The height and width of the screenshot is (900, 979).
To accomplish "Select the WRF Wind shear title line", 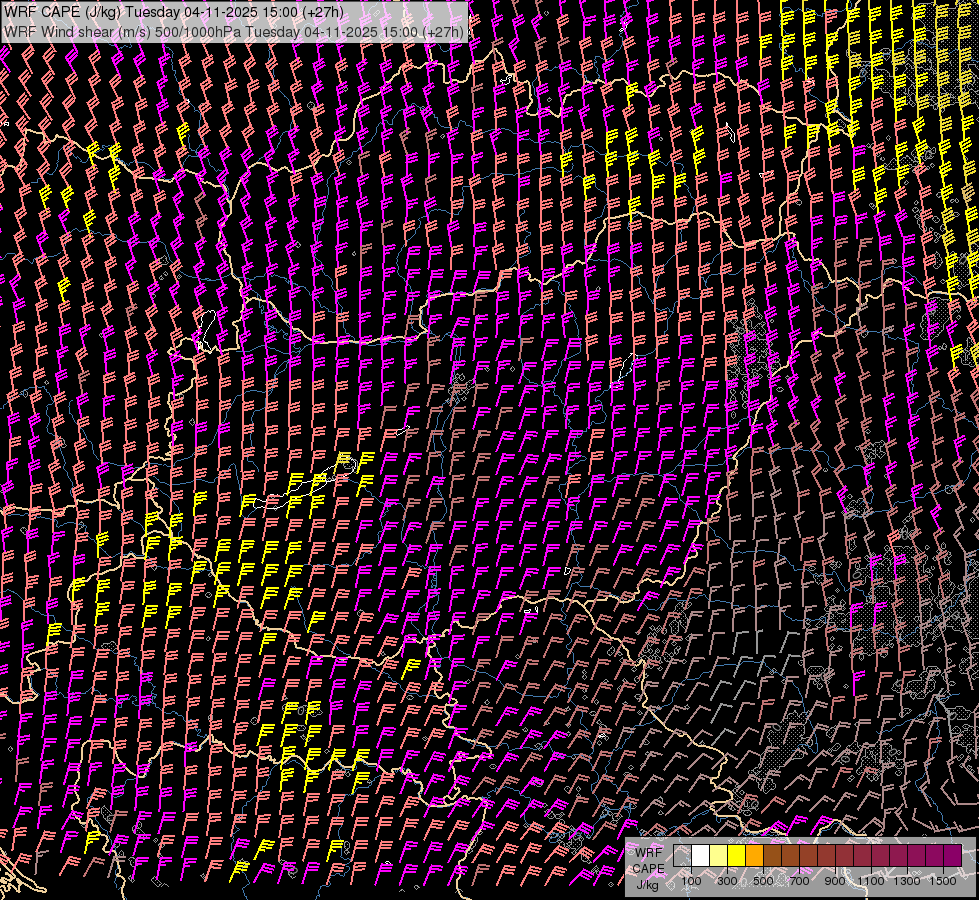I will pos(234,31).
